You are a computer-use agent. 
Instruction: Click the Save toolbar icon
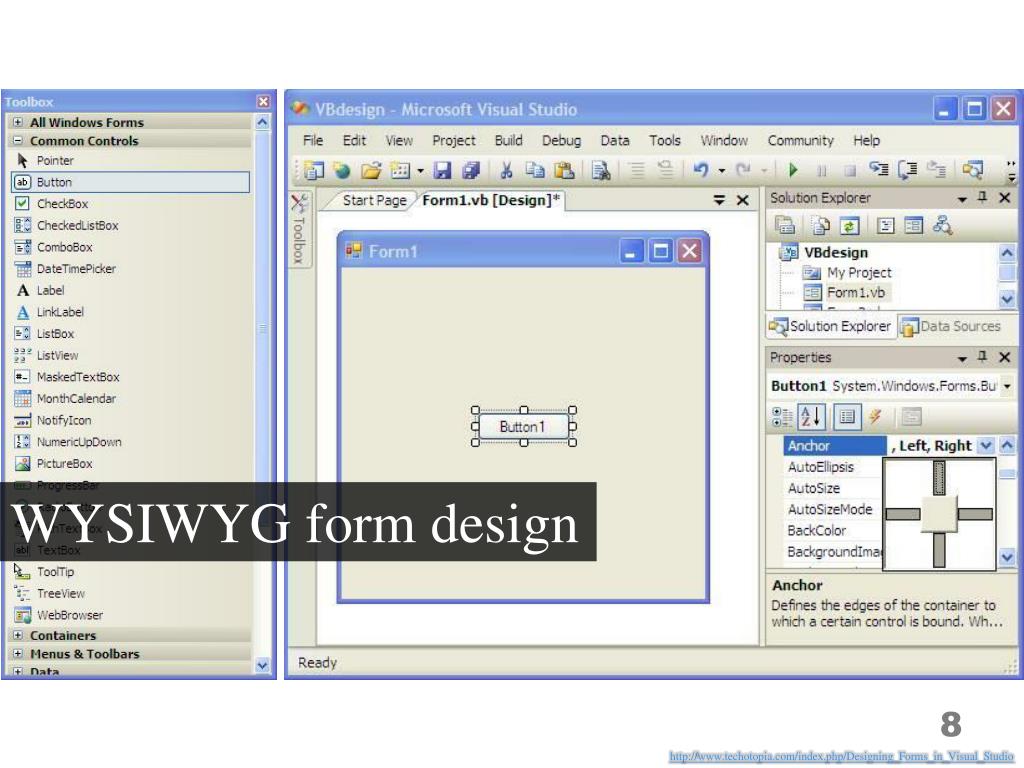[443, 170]
